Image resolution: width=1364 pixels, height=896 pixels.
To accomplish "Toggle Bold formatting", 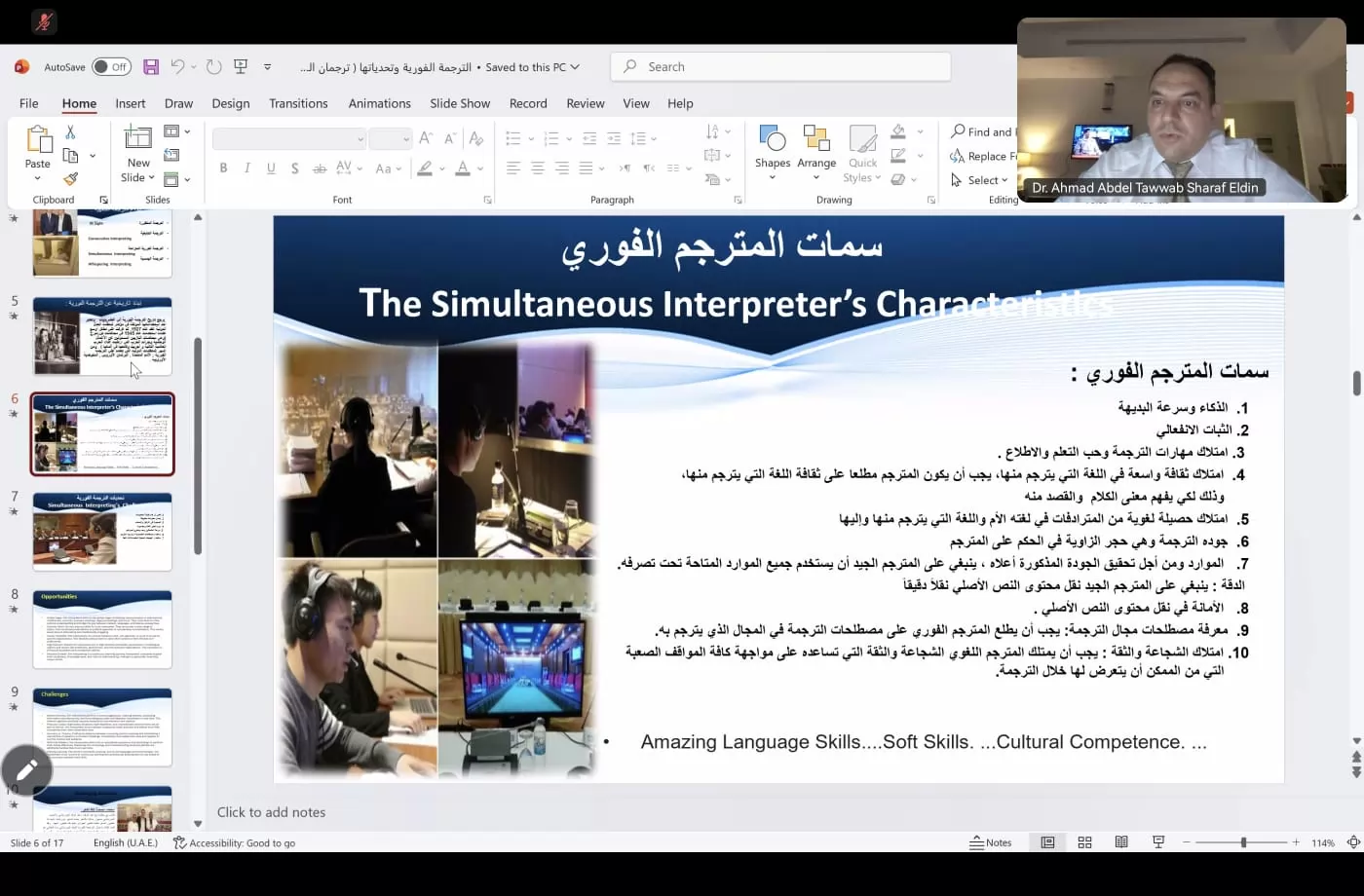I will click(x=223, y=168).
